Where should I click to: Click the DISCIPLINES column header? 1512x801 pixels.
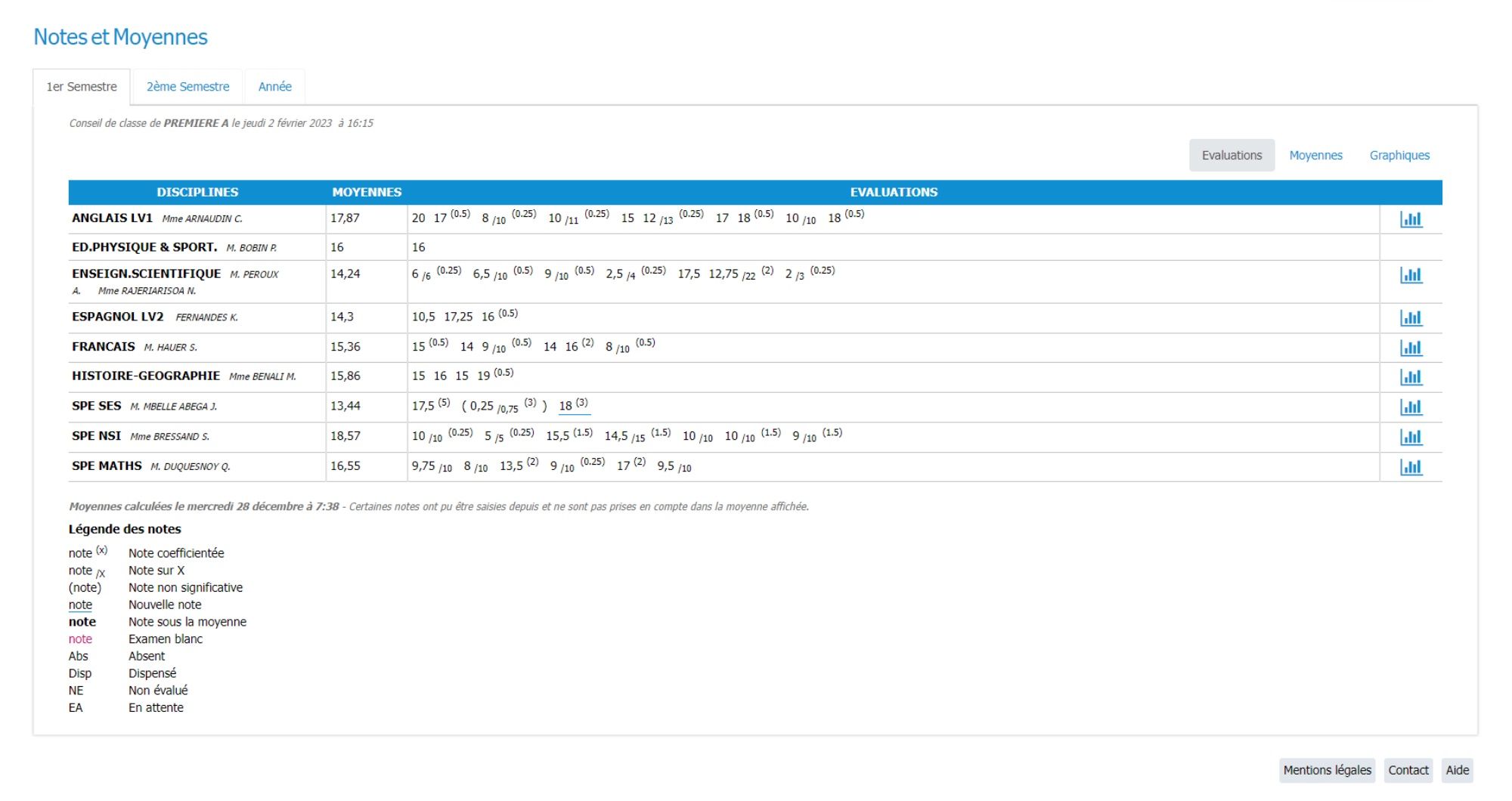pos(197,193)
